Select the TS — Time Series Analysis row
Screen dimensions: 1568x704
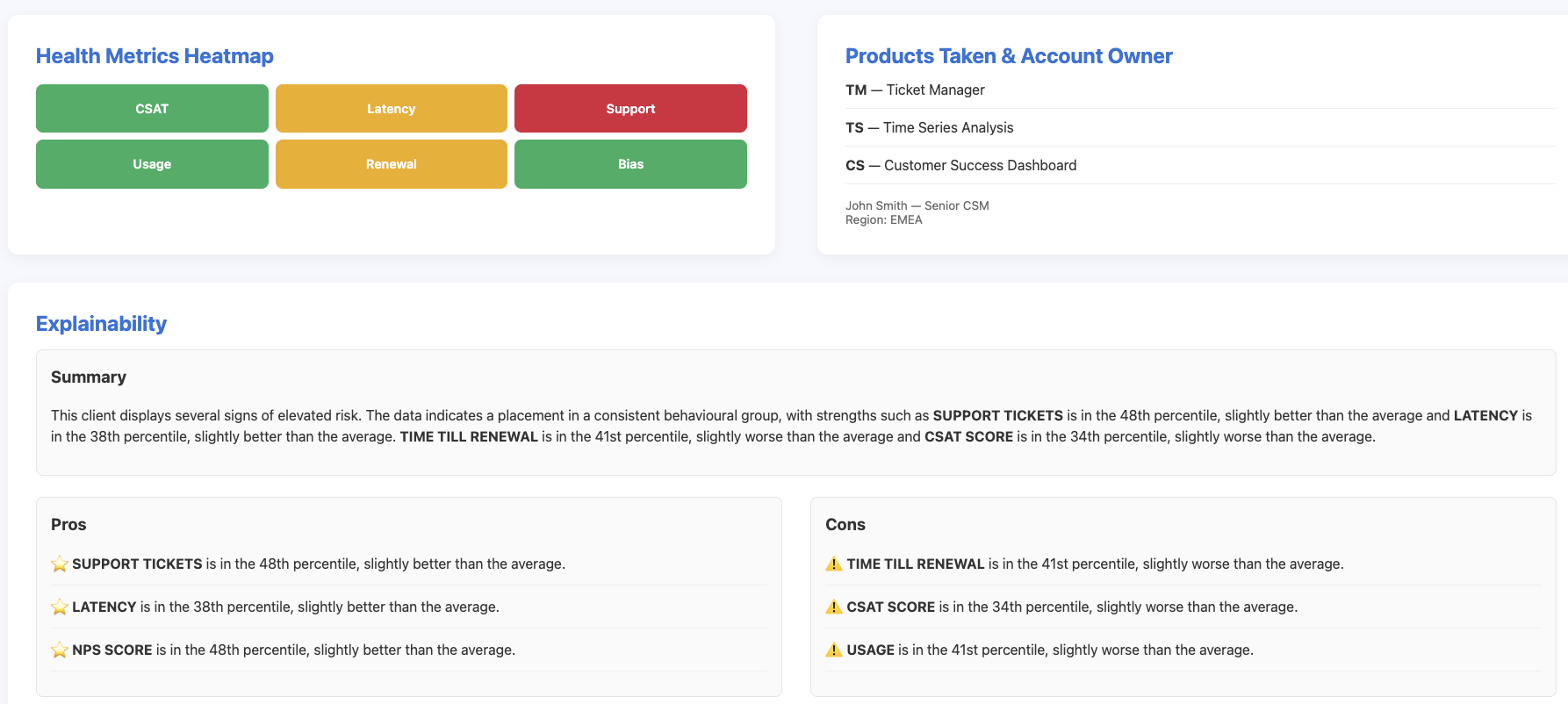1200,127
